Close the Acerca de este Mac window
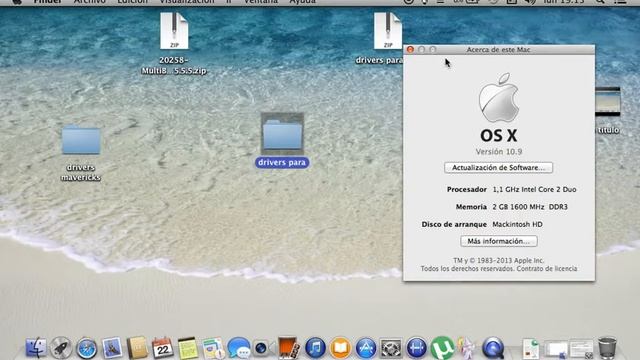Screen dimensions: 640x360 tap(410, 49)
